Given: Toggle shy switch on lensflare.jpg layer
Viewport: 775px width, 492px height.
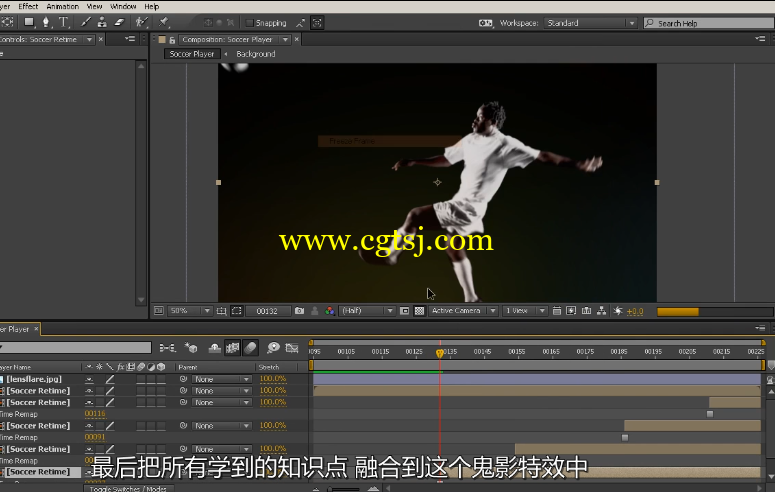Looking at the screenshot, I should coord(89,379).
